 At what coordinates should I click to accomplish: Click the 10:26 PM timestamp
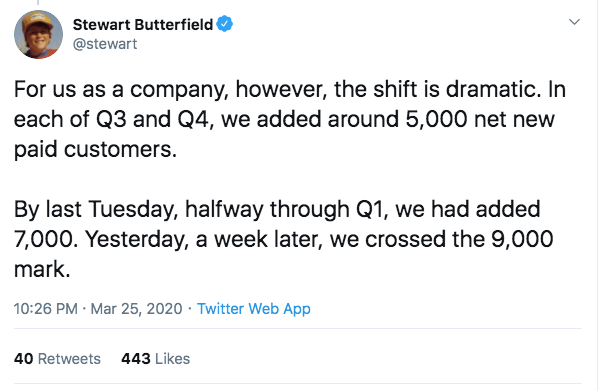point(46,309)
